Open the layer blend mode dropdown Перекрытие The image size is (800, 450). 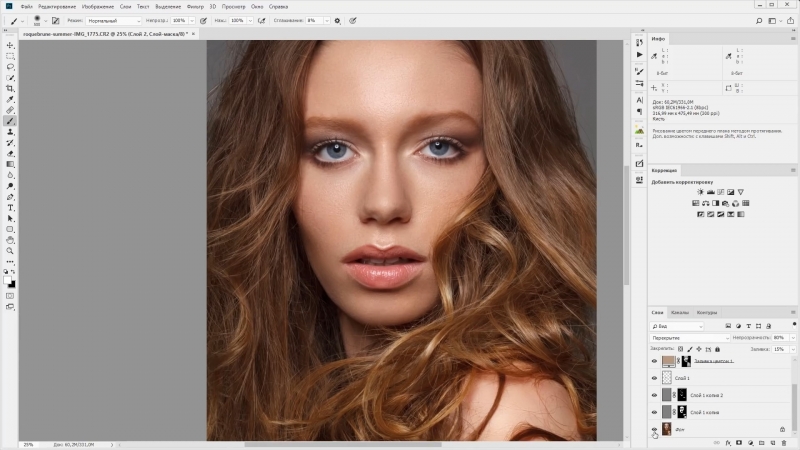(690, 338)
